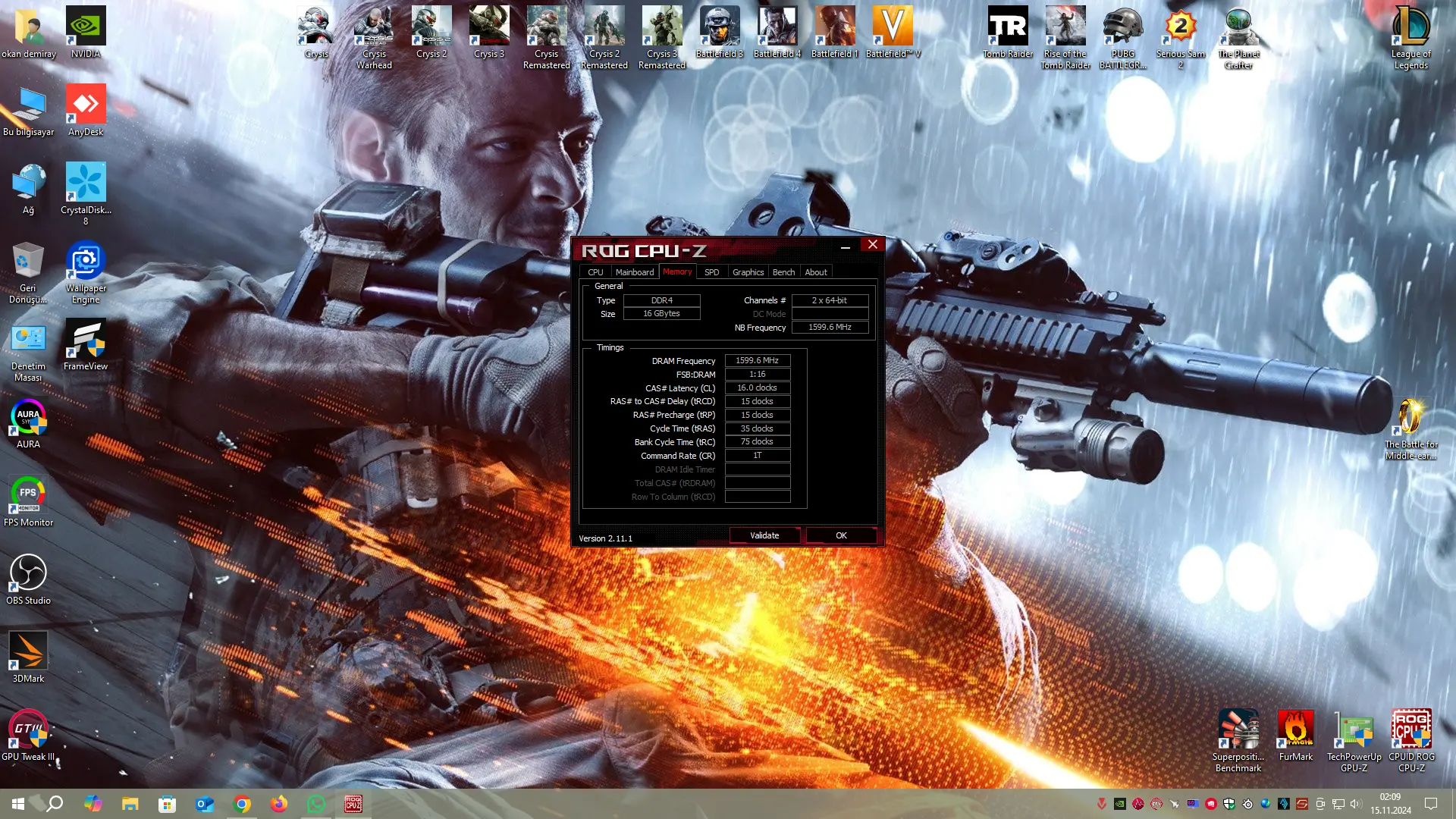Select the AnyDesk desktop icon

pos(86,111)
